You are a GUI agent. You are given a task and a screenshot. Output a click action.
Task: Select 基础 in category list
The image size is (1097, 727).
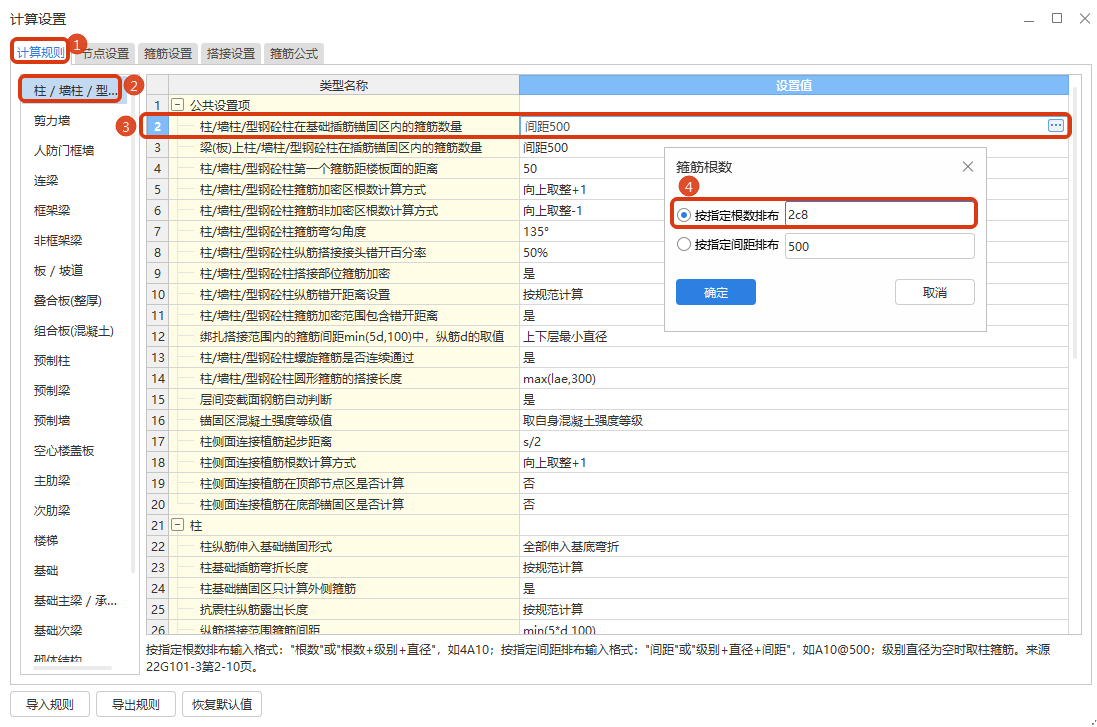point(45,570)
